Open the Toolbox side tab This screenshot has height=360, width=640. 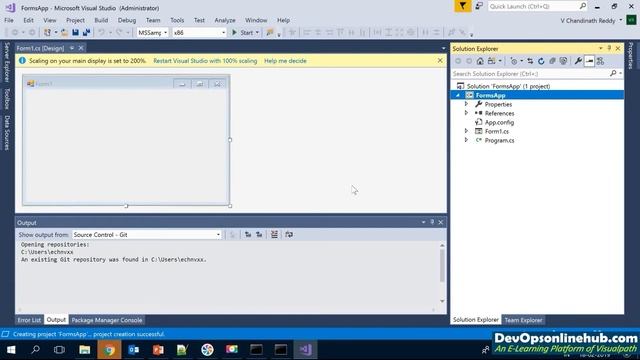(x=7, y=98)
